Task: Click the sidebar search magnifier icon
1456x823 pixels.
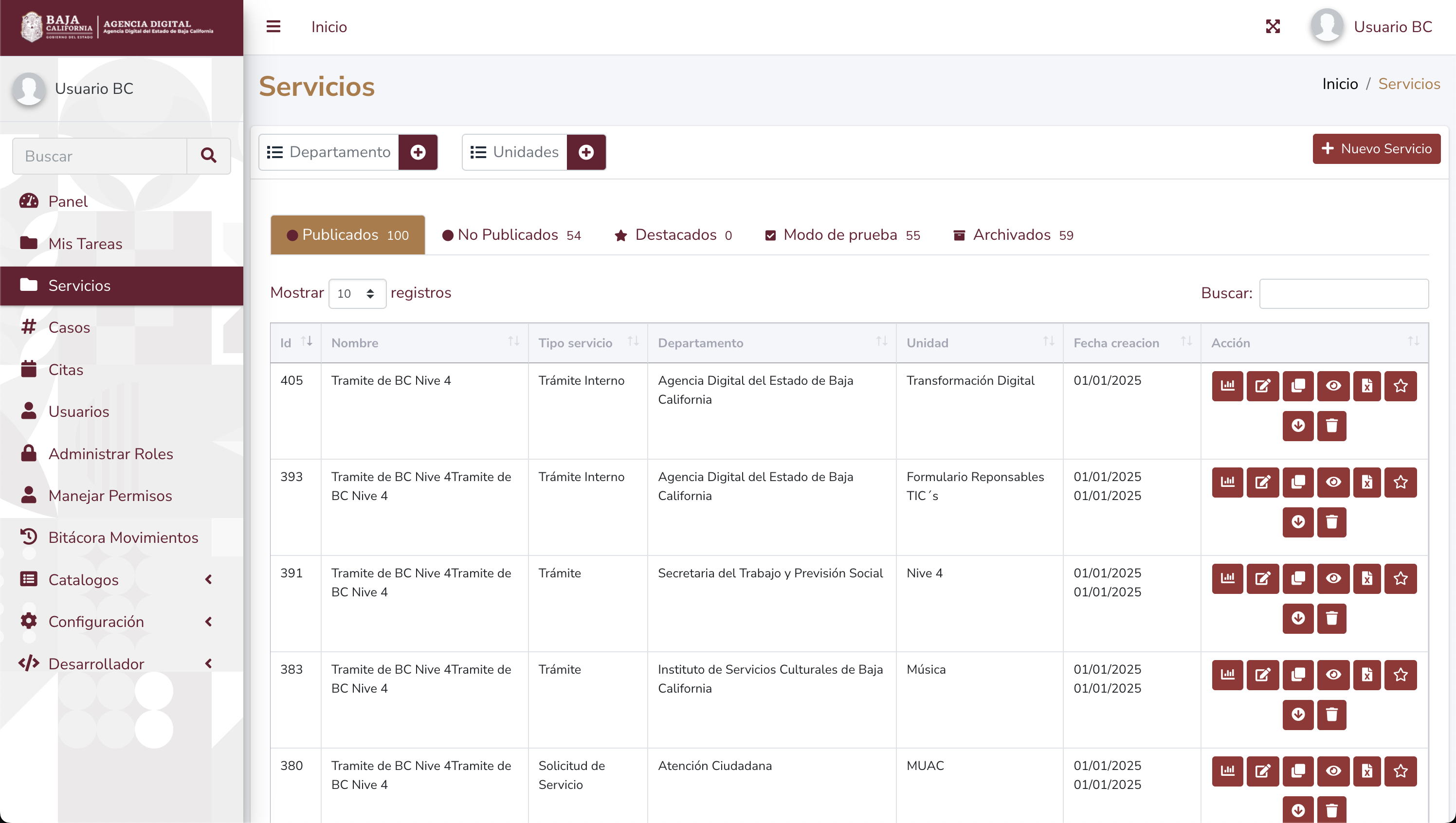Action: coord(208,156)
